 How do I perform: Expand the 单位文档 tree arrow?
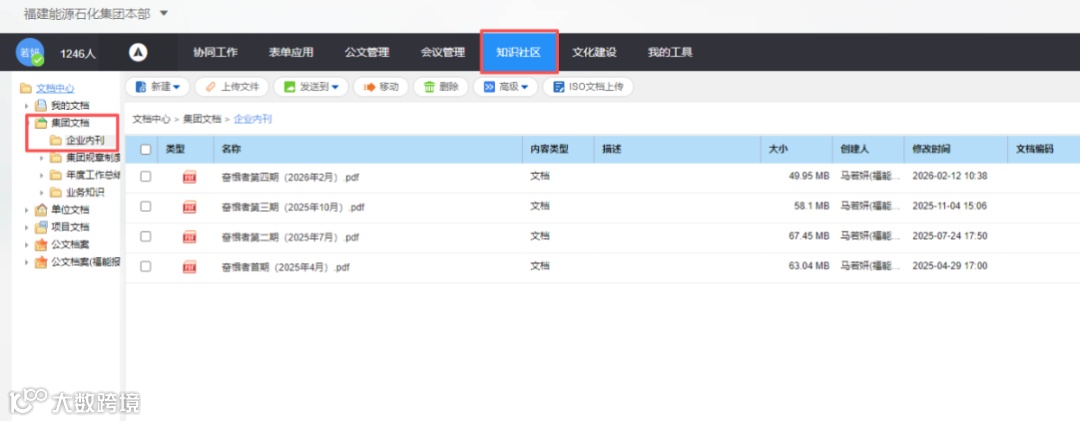tap(27, 209)
